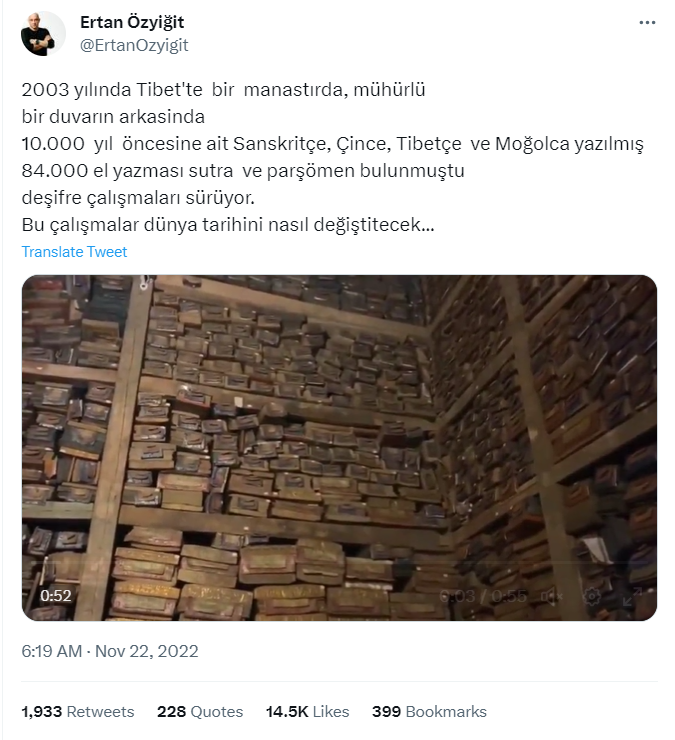Click the 0:52 remaining time badge
This screenshot has height=740, width=675.
56,596
